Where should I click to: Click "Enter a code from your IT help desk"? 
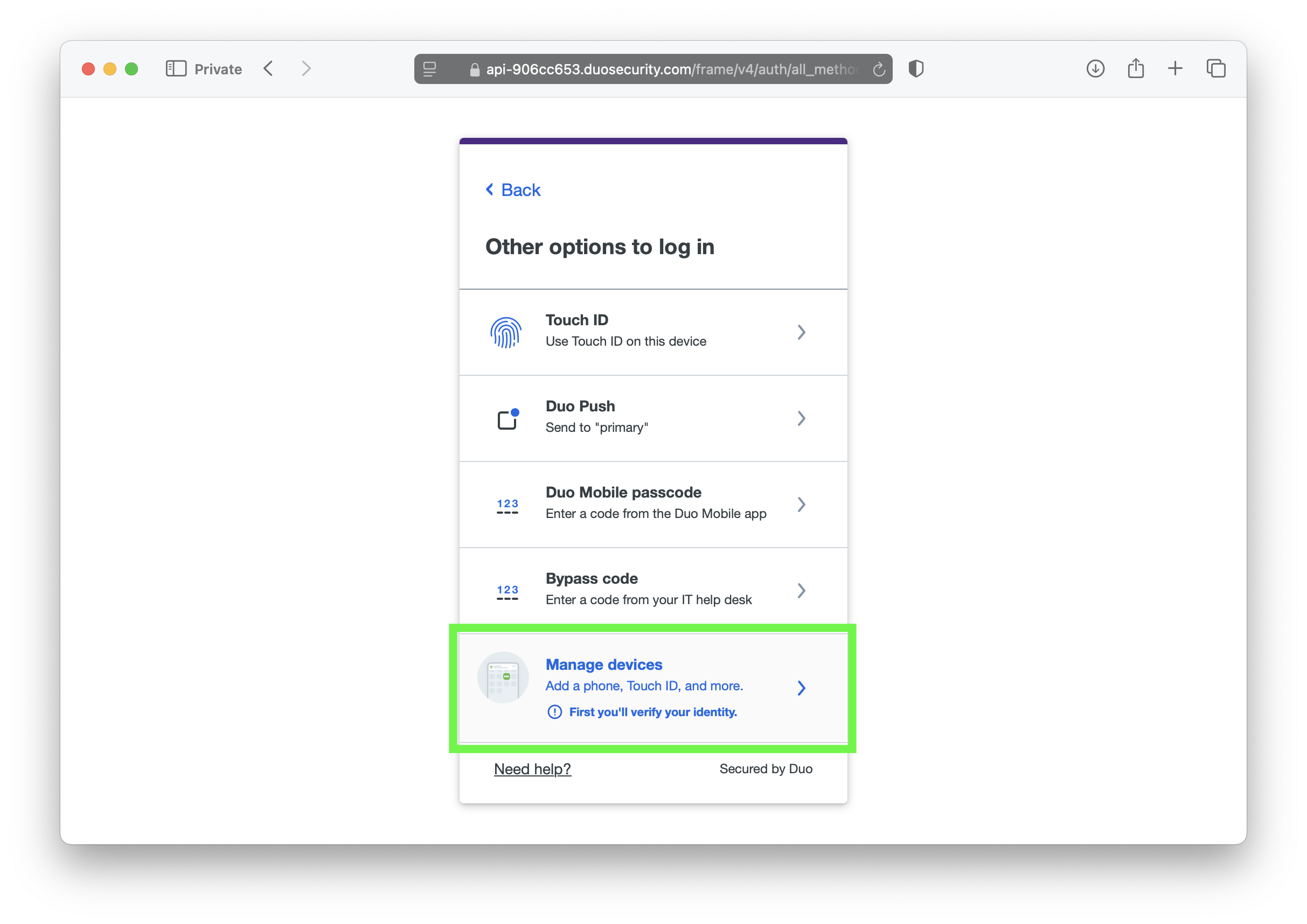click(648, 600)
